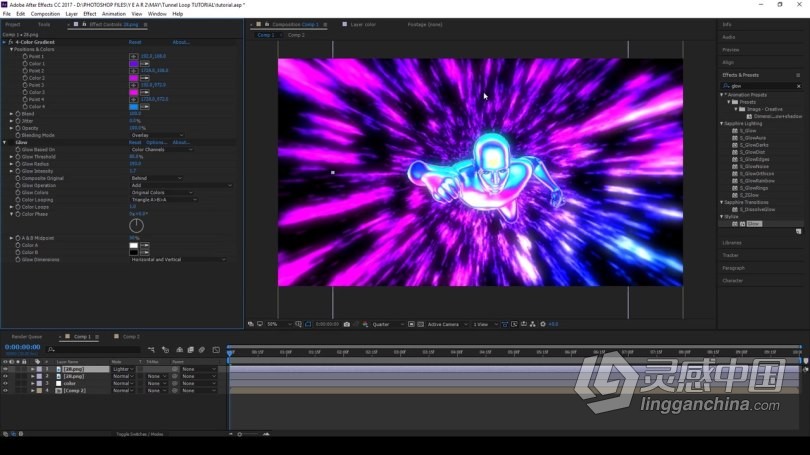Toggle the Glow Threshold stopwatch
Image resolution: width=810 pixels, height=455 pixels.
click(x=18, y=156)
